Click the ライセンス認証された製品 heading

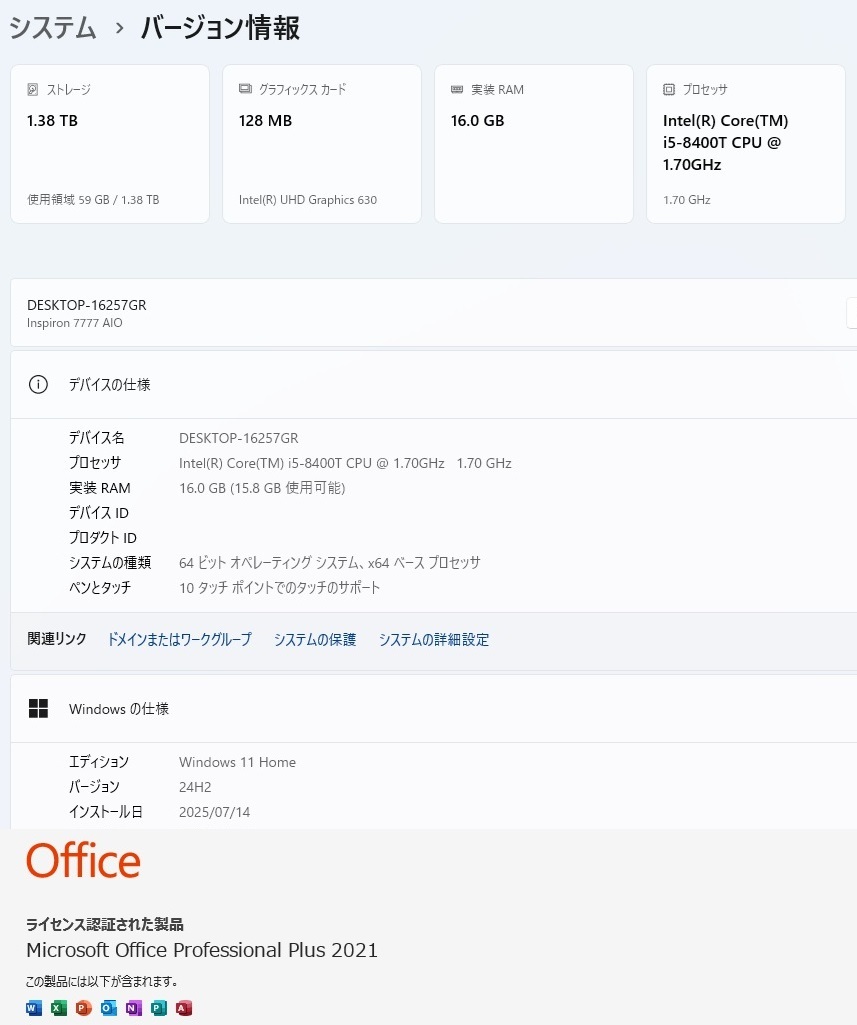[x=105, y=924]
